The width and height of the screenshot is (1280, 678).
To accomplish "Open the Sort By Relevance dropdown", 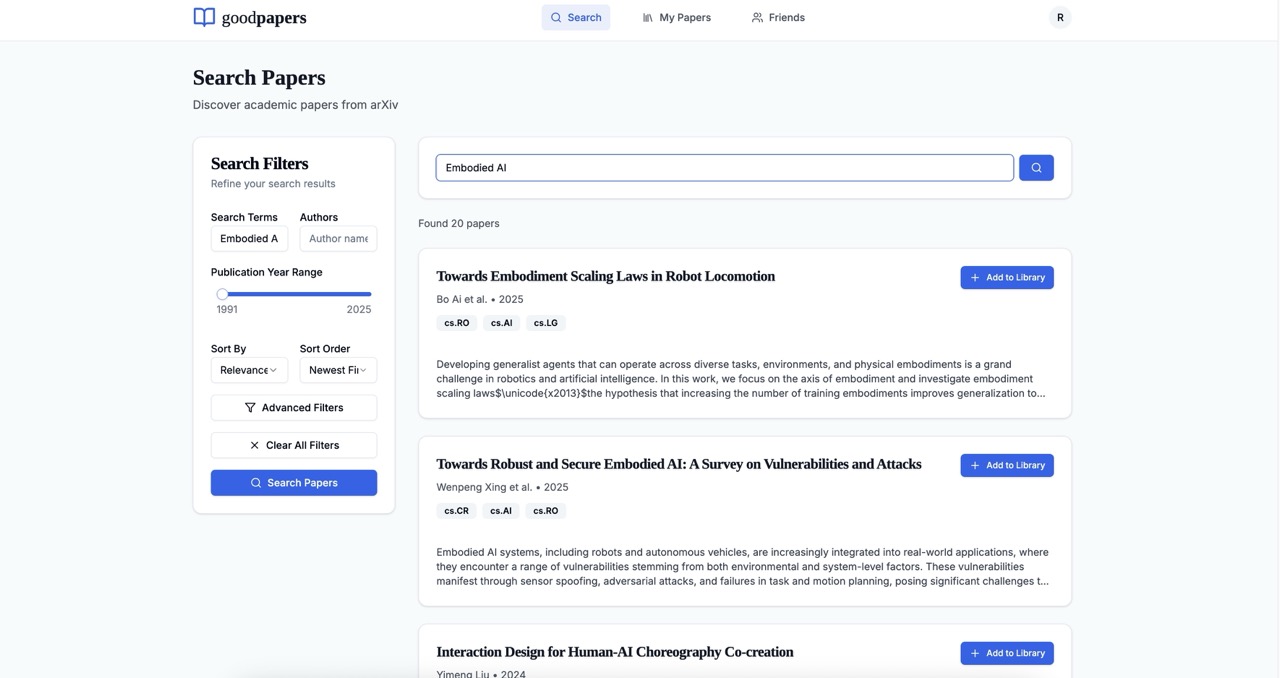I will (249, 370).
